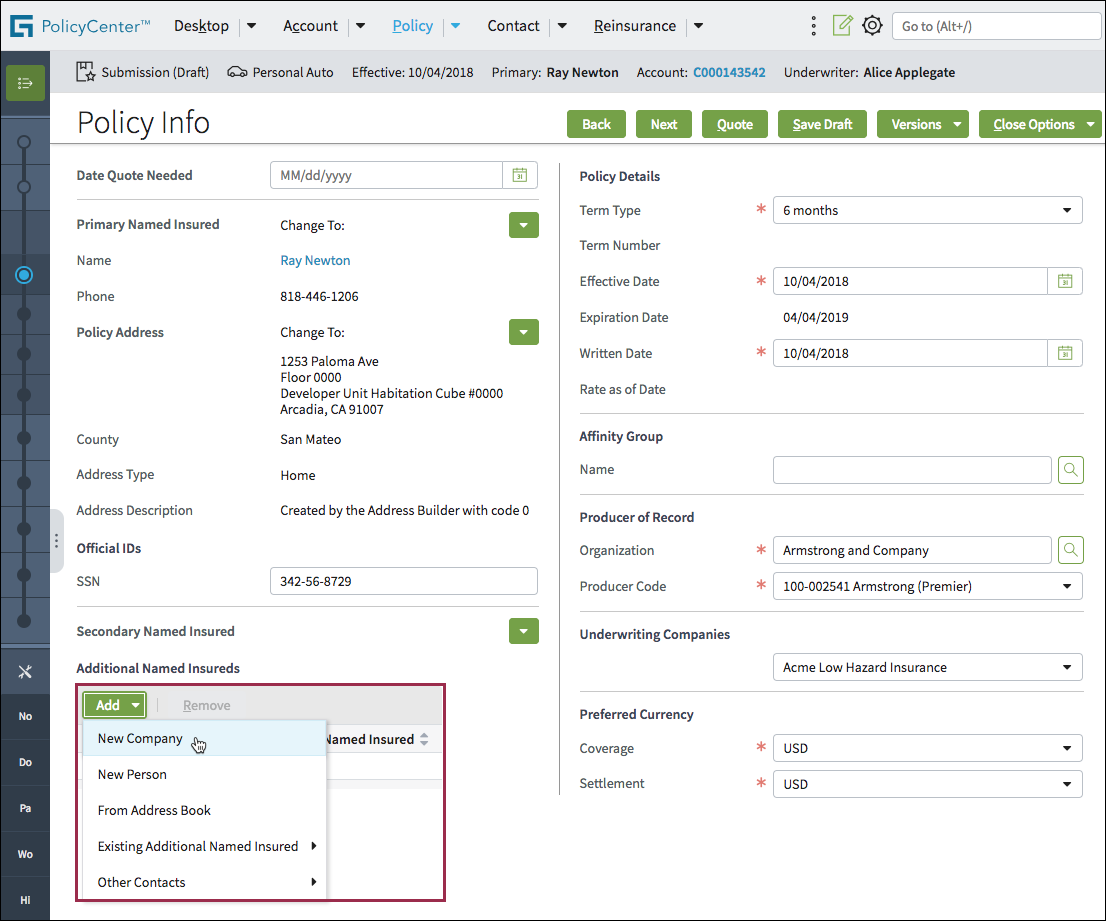1106x921 pixels.
Task: Select the highlighted current step in the wizard
Action: [25, 275]
